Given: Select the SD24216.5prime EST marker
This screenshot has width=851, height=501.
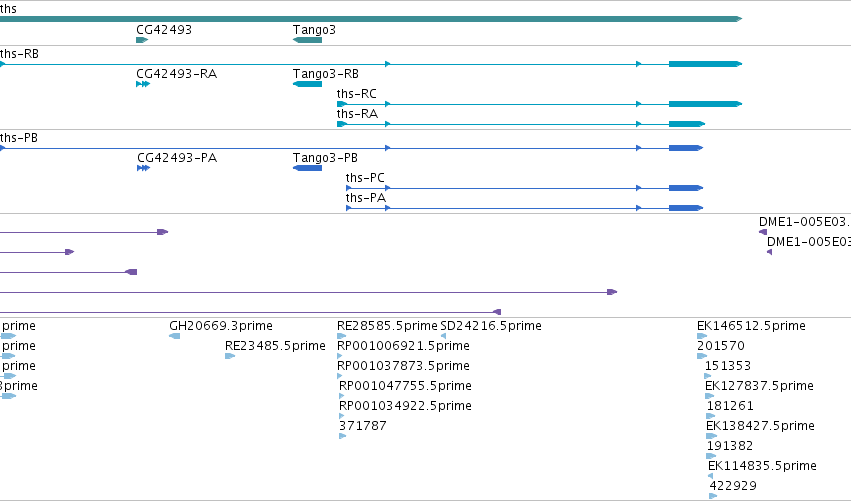Looking at the screenshot, I should coord(443,336).
